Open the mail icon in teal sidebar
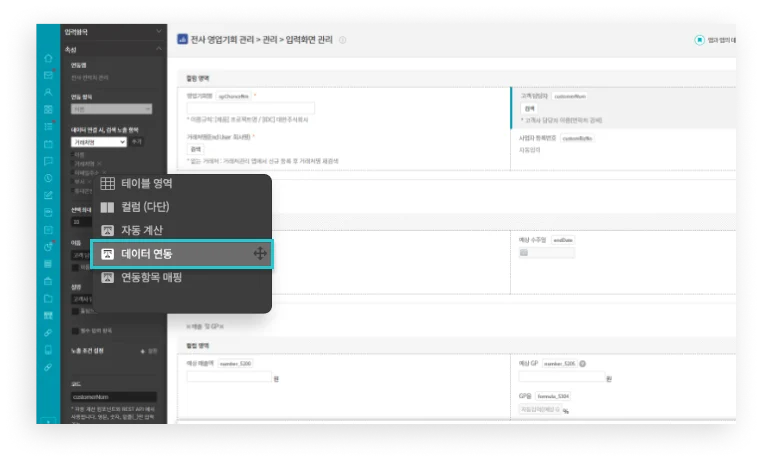 [x=48, y=75]
